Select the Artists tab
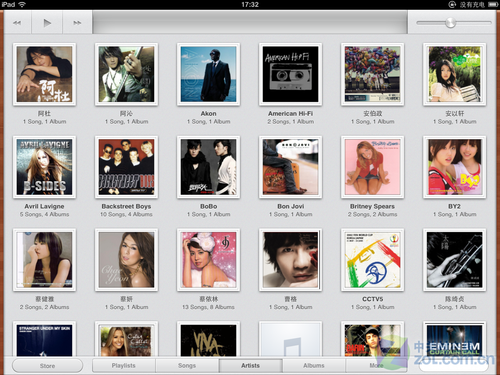This screenshot has width=500, height=375. tap(250, 365)
